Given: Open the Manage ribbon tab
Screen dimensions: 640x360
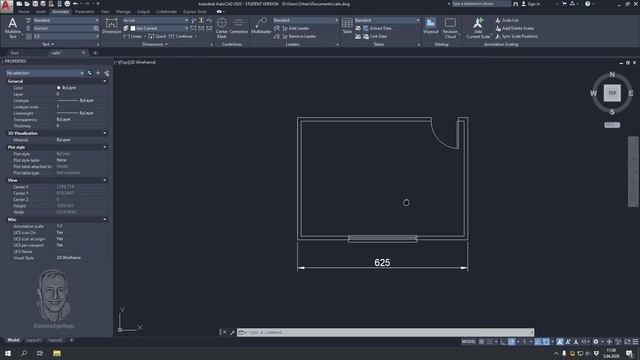Looking at the screenshot, I should (123, 12).
